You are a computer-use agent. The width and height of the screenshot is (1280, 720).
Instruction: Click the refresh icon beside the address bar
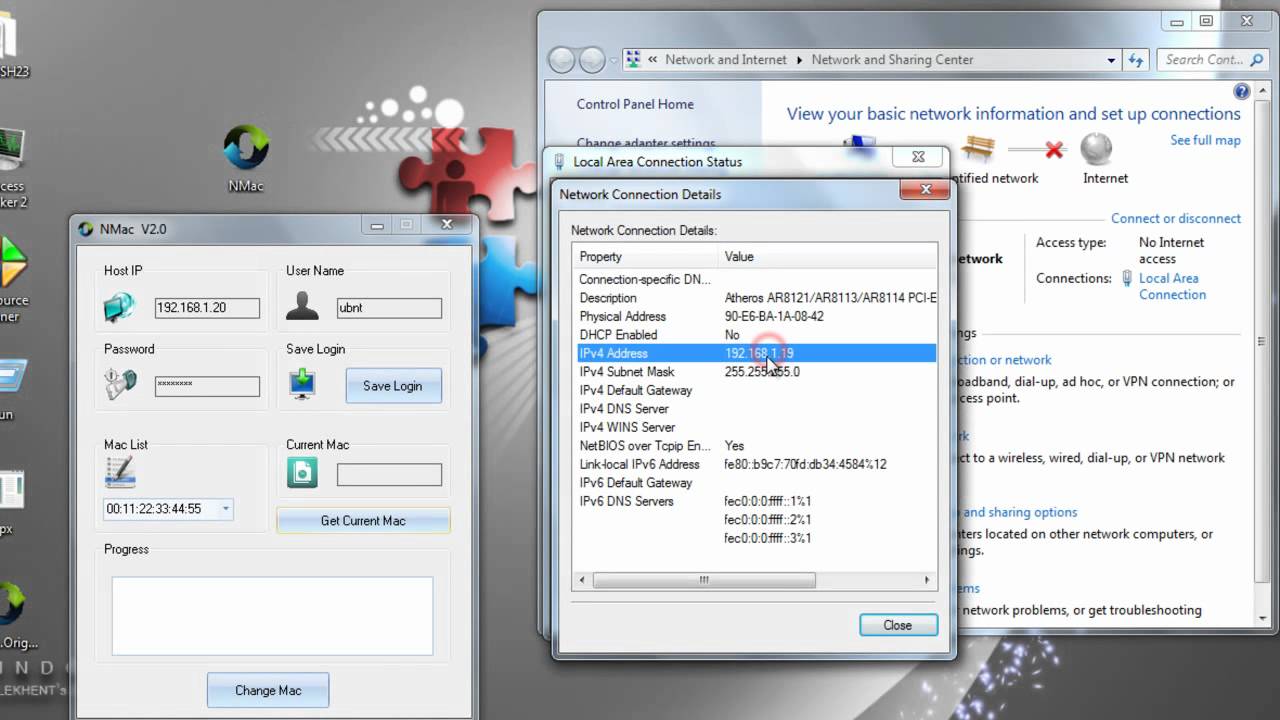click(1136, 60)
